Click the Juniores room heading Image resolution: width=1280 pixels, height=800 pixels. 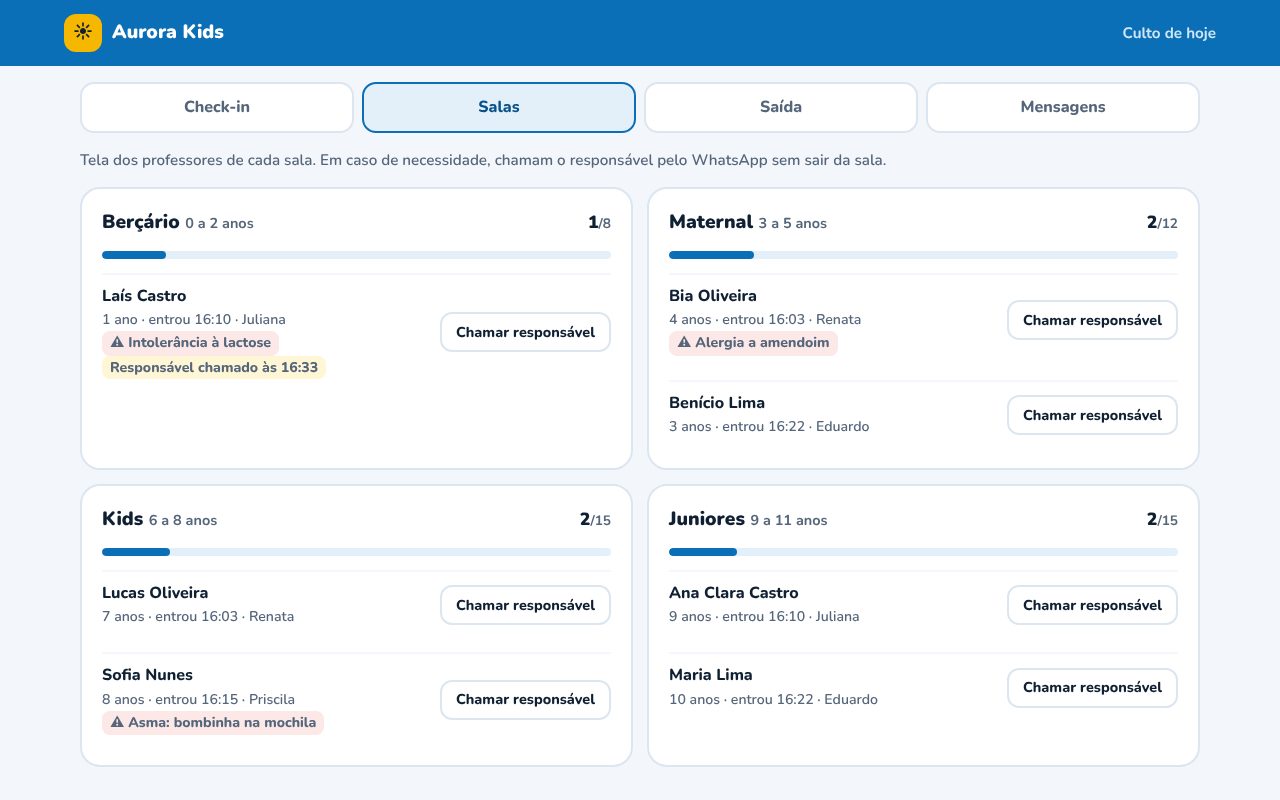(x=707, y=519)
